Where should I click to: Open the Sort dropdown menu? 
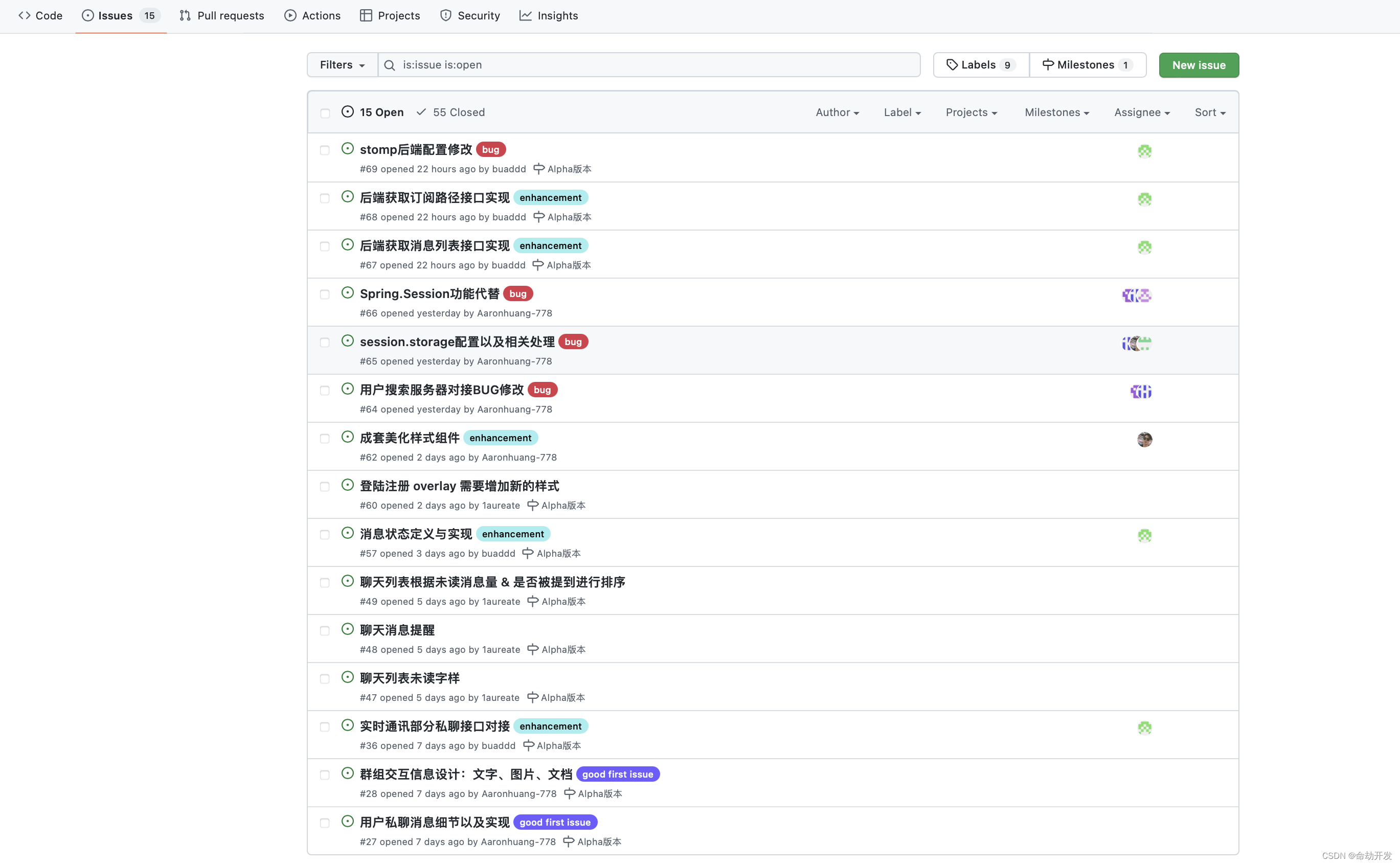1209,112
